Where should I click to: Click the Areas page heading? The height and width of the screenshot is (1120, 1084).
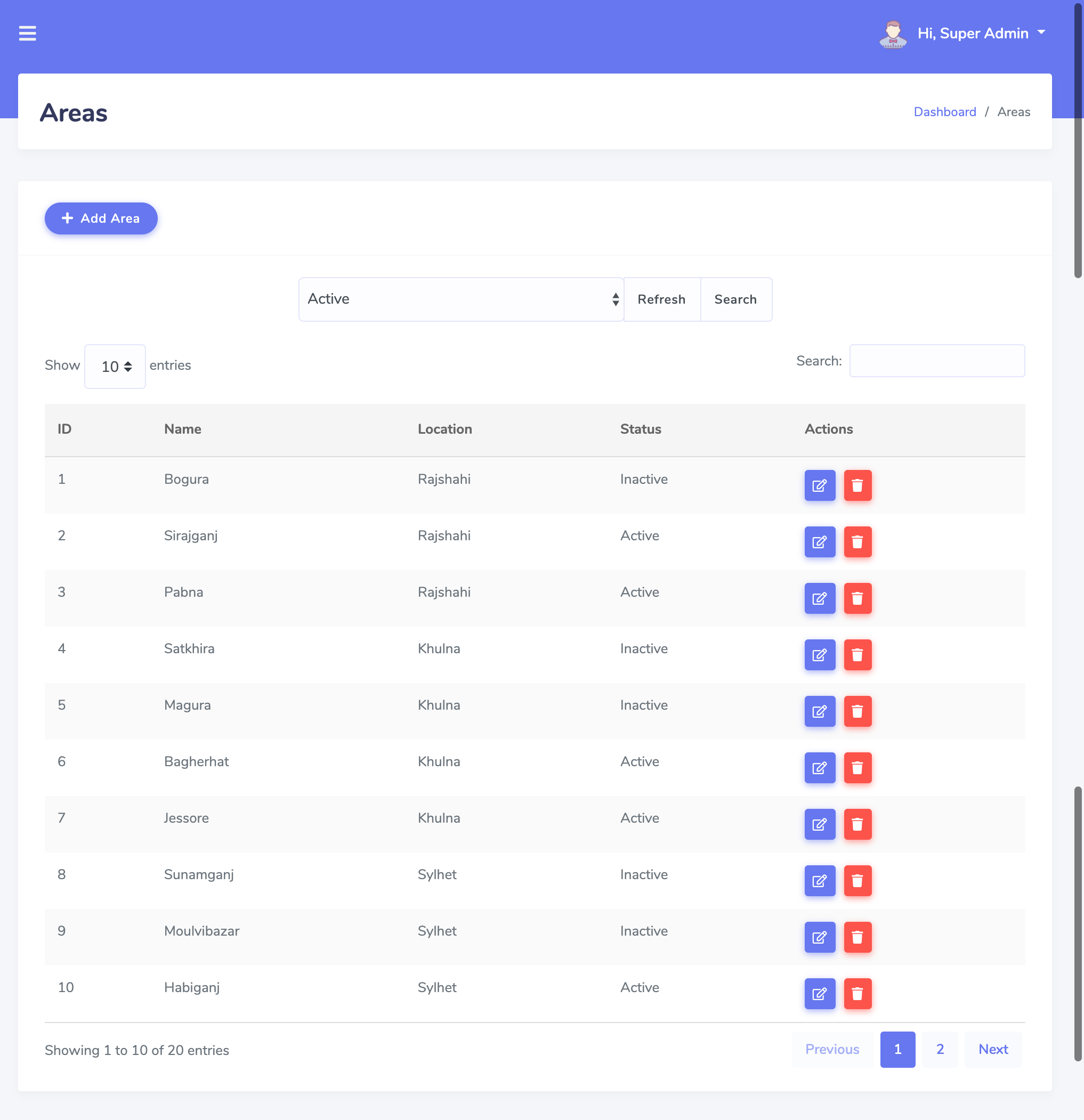(74, 112)
